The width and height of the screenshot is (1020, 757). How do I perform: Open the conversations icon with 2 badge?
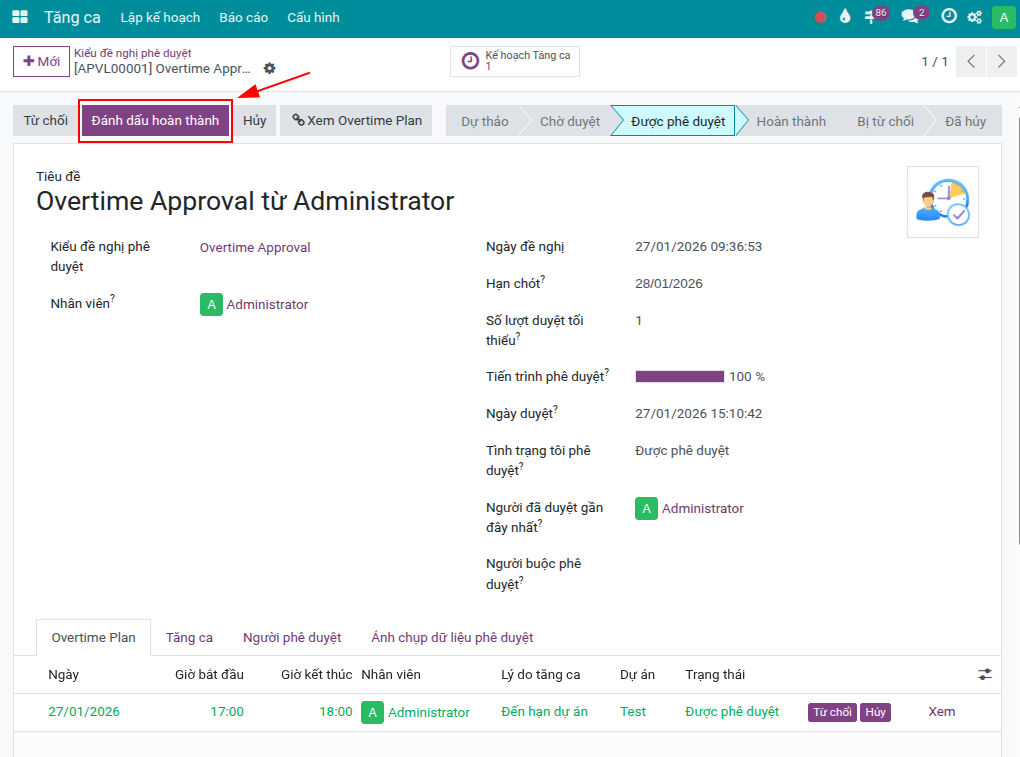pos(912,17)
